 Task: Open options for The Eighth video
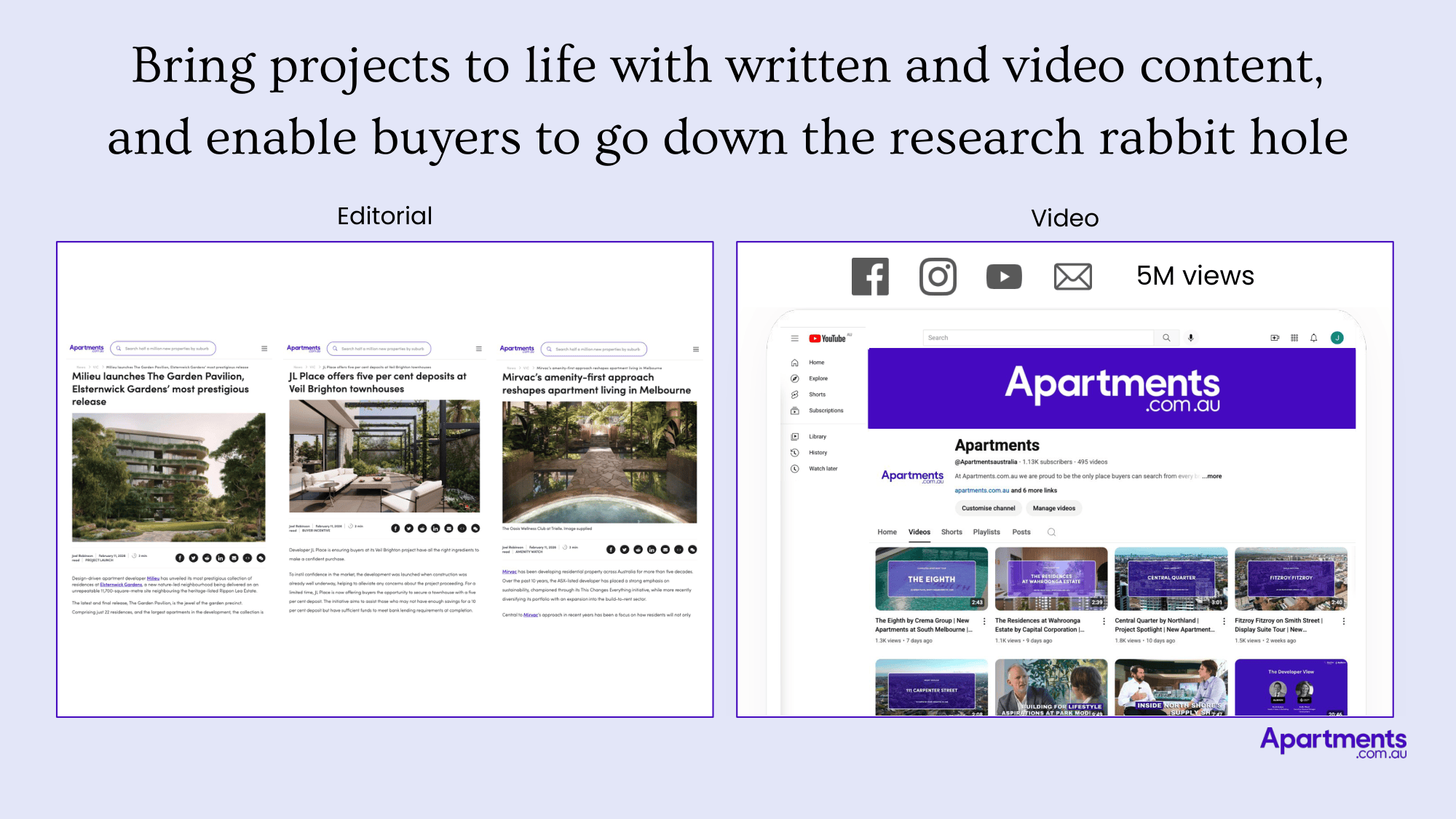click(x=985, y=621)
